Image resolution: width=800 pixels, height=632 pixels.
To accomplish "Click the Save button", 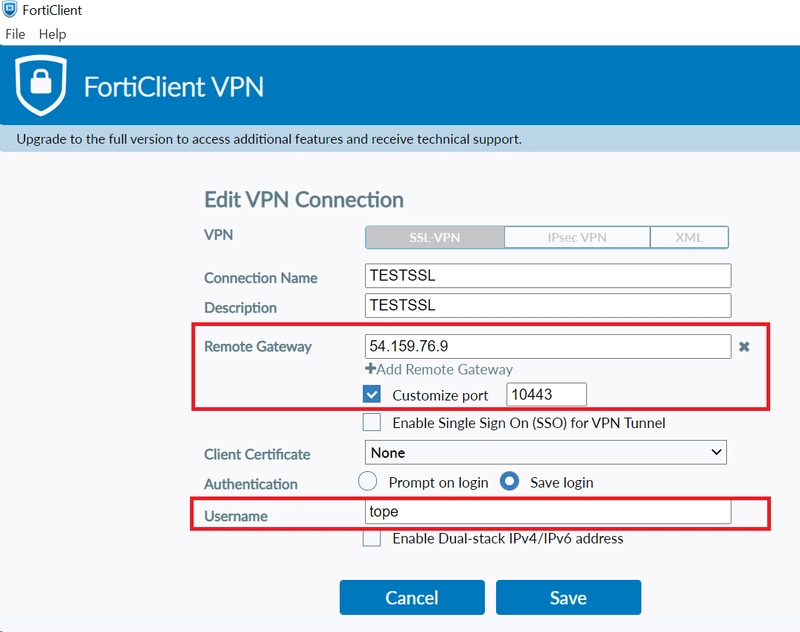I will (568, 597).
